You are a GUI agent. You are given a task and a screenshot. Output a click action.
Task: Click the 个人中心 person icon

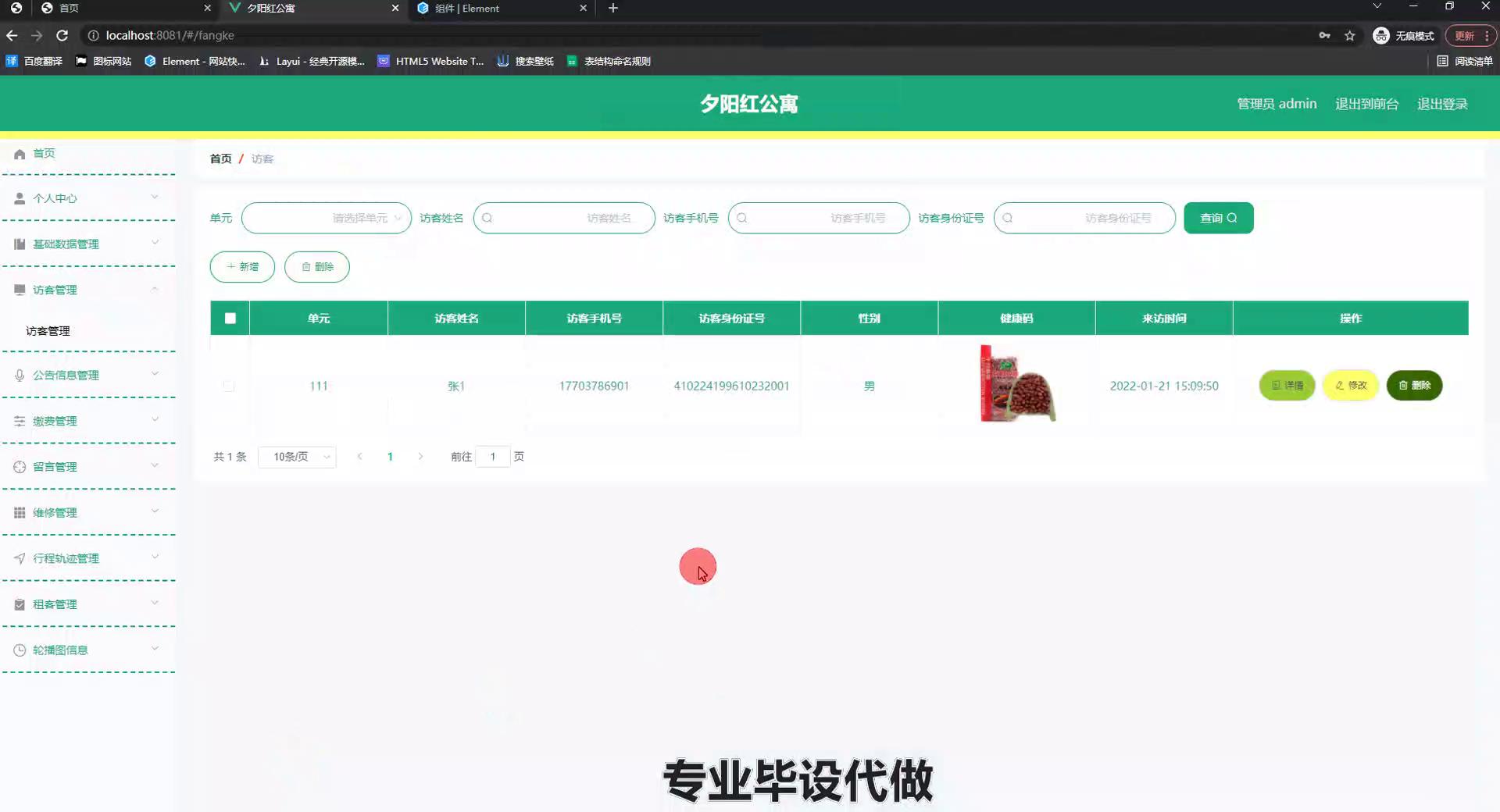pos(20,198)
